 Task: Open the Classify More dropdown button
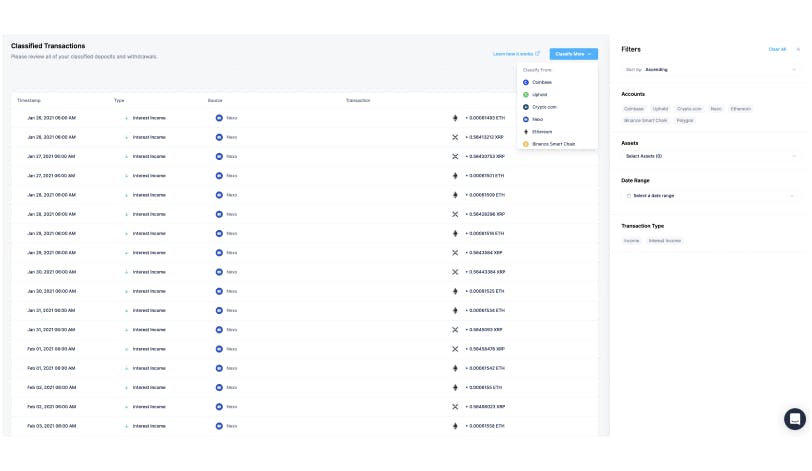tap(573, 54)
